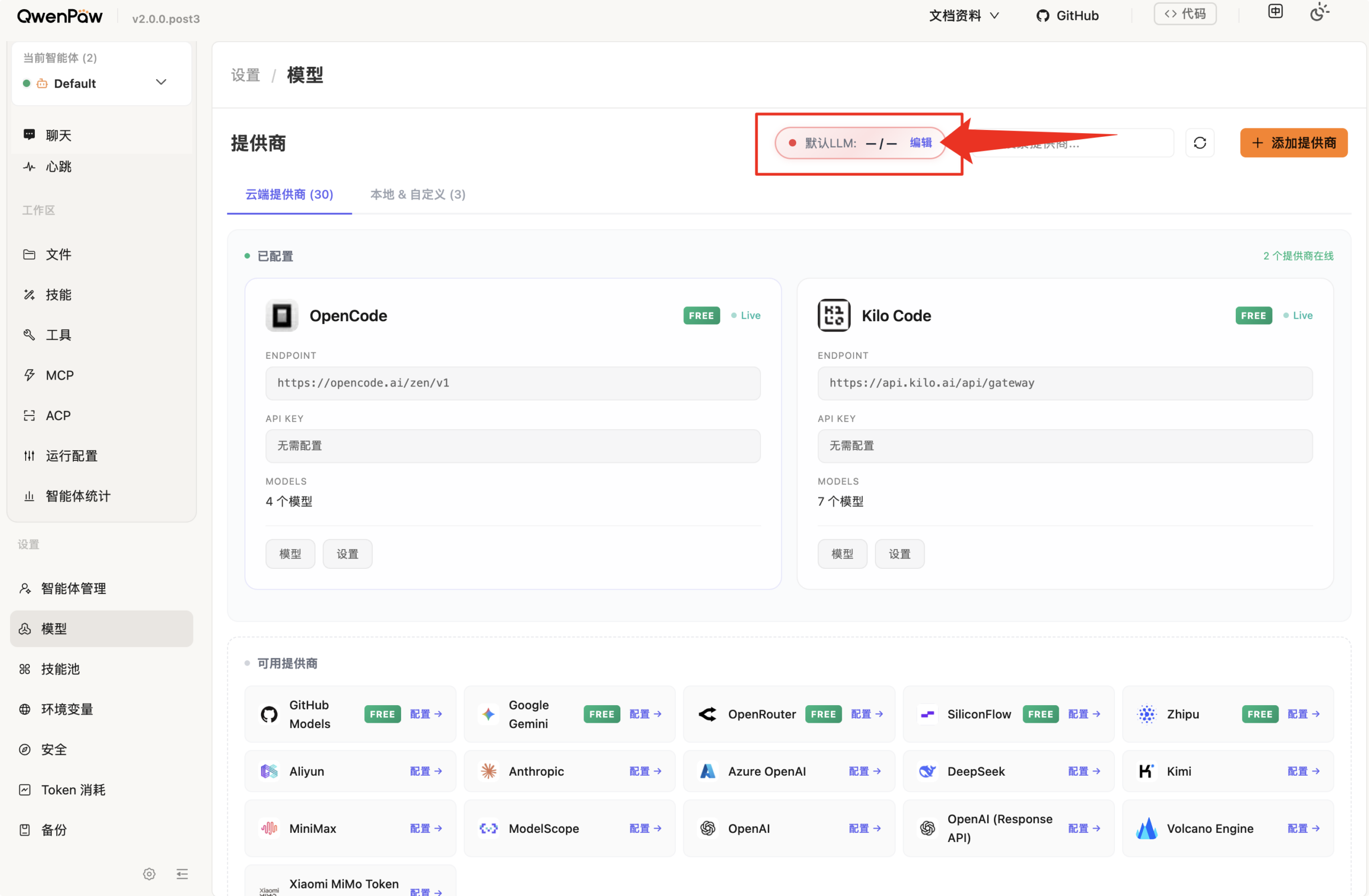Click the Kimi icon

(1147, 770)
